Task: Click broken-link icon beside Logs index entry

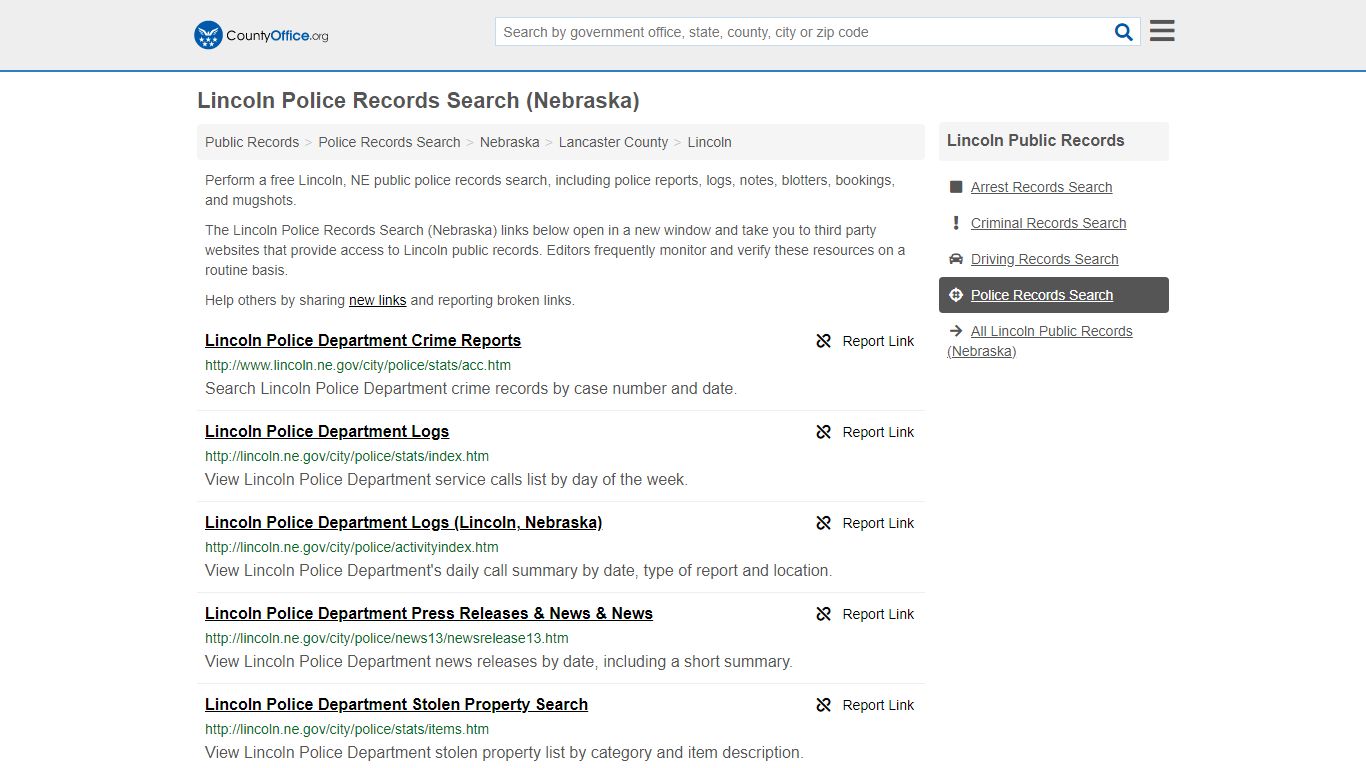Action: pos(824,432)
